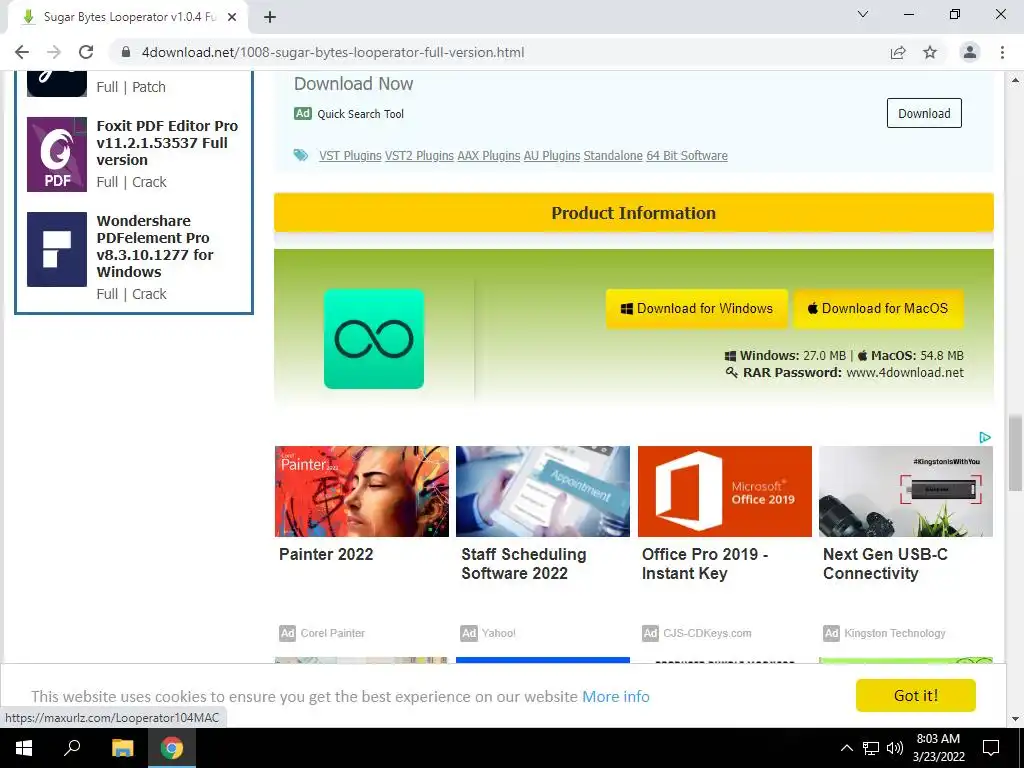This screenshot has height=768, width=1024.
Task: Open Staff Scheduling Software ad image
Action: 543,491
